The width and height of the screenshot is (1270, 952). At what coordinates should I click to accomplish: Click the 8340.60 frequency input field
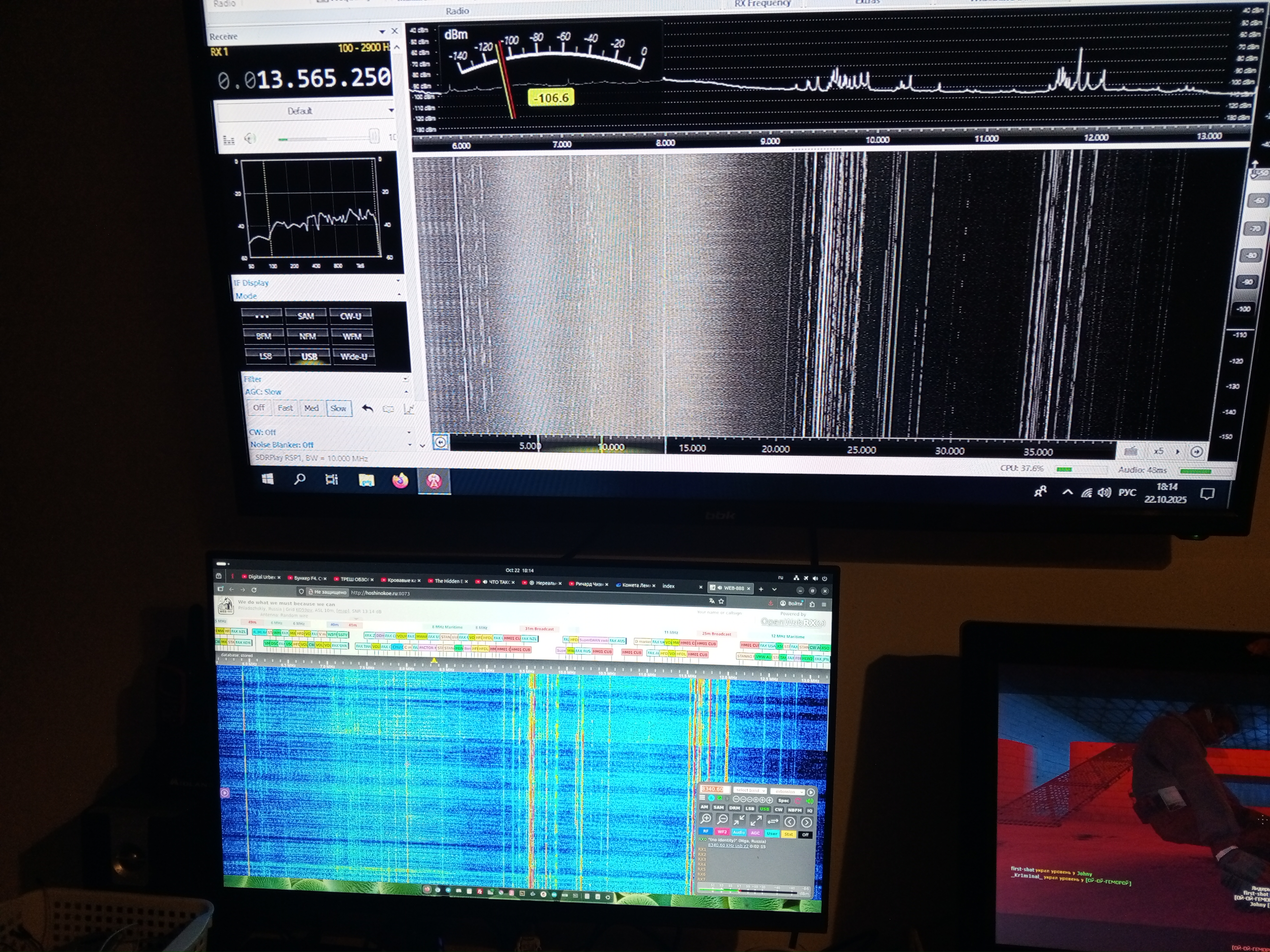pyautogui.click(x=715, y=790)
